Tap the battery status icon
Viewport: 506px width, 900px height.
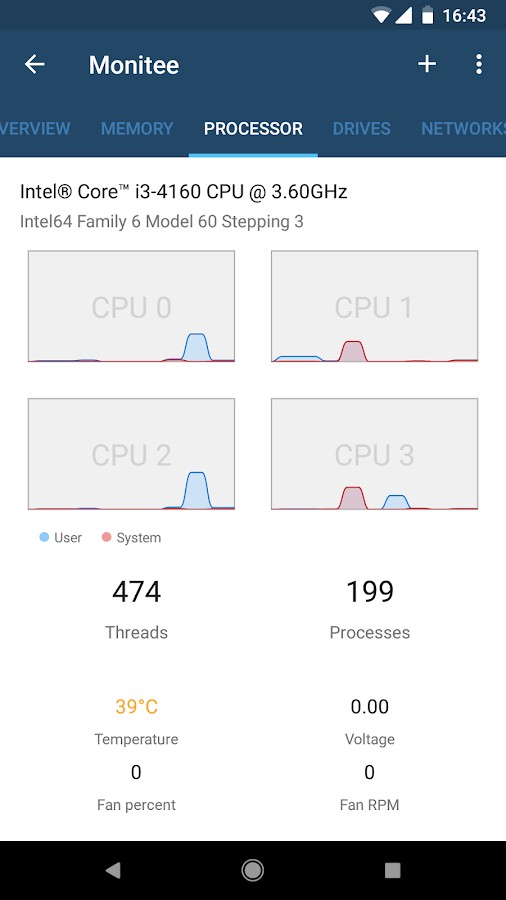(x=427, y=15)
